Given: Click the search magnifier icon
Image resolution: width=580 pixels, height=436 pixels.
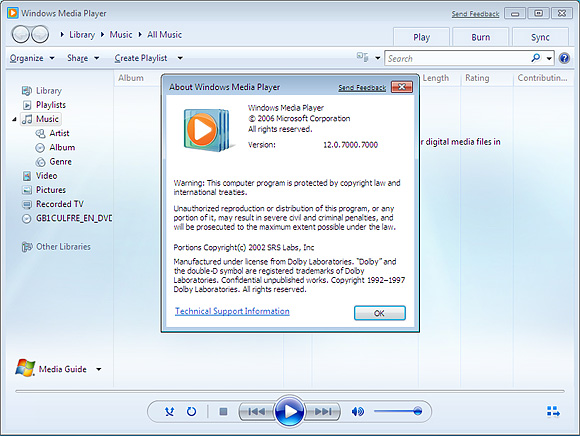Looking at the screenshot, I should click(x=536, y=58).
